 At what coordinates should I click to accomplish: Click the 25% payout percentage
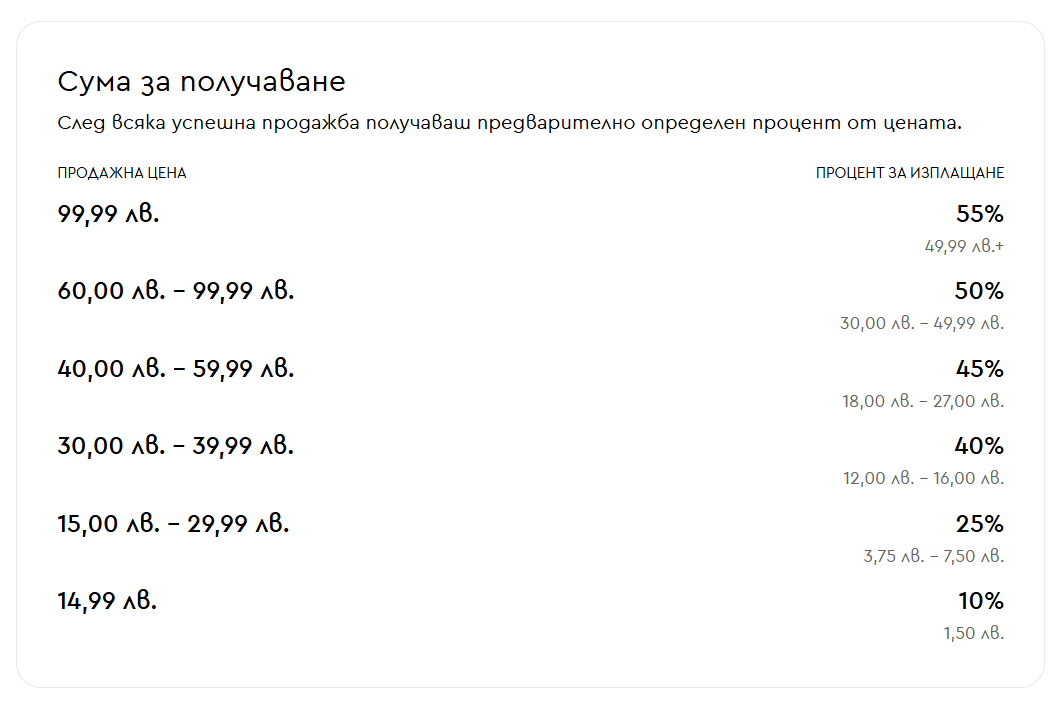click(x=979, y=524)
